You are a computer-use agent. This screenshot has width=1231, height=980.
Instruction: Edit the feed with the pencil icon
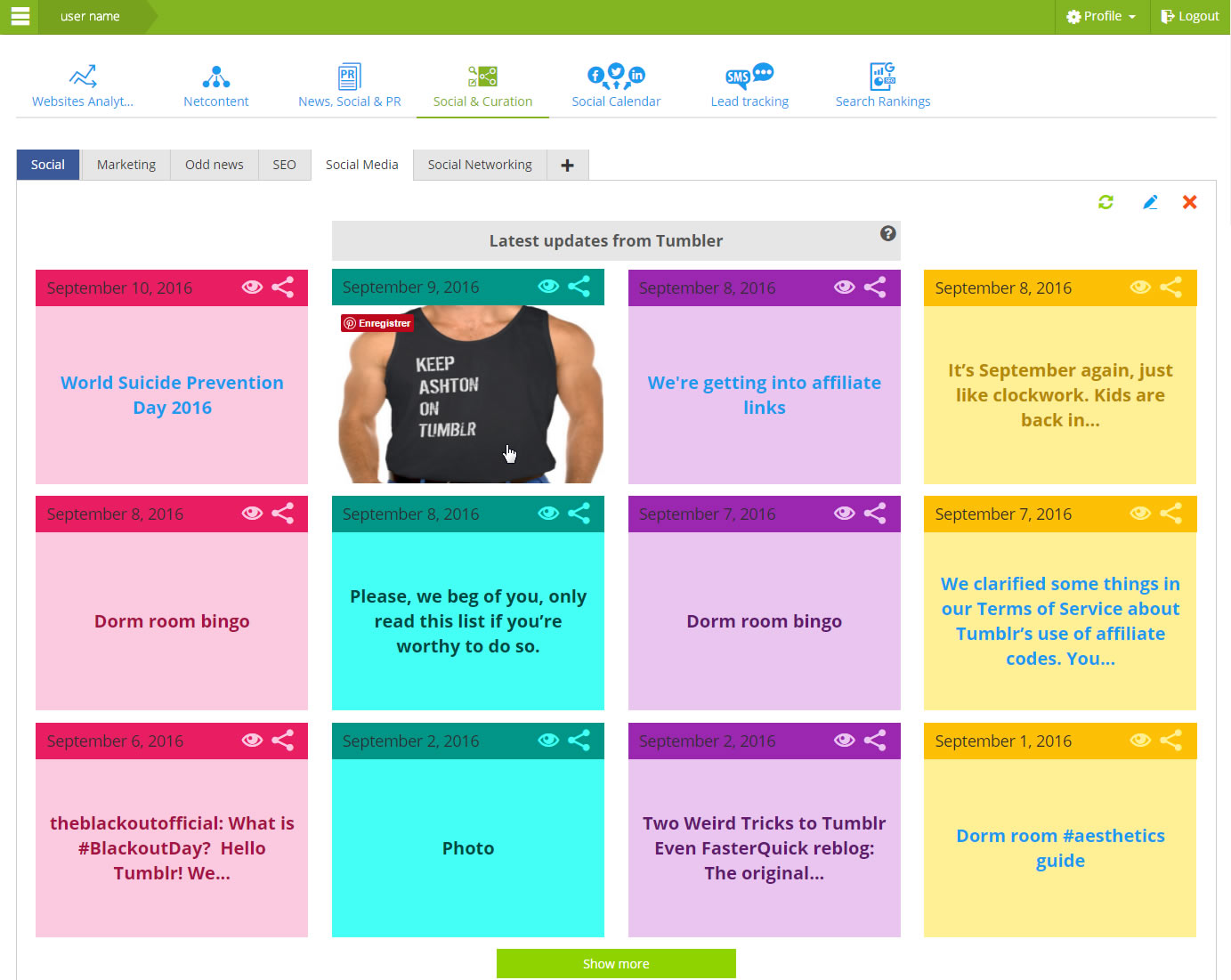[x=1150, y=202]
